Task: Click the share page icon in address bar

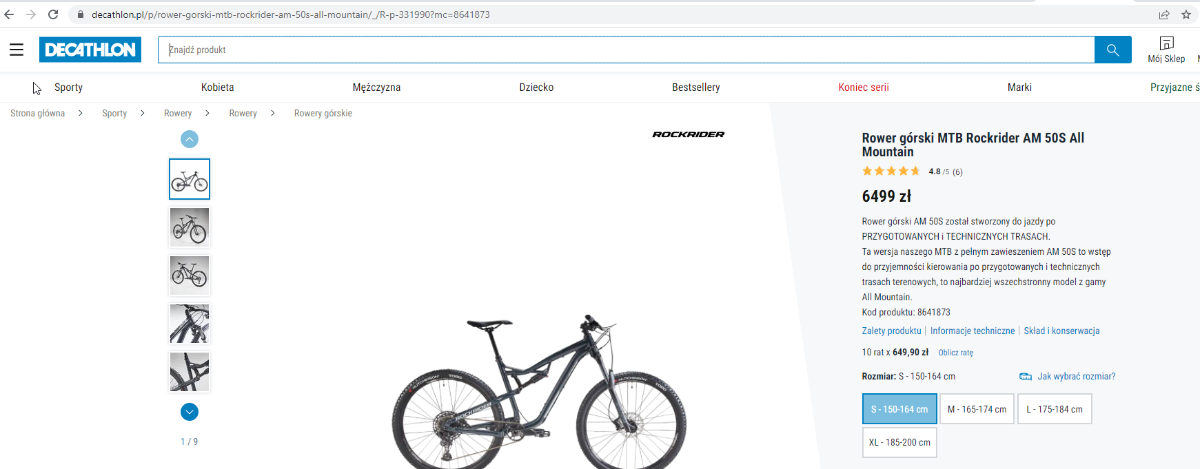Action: click(x=1164, y=15)
